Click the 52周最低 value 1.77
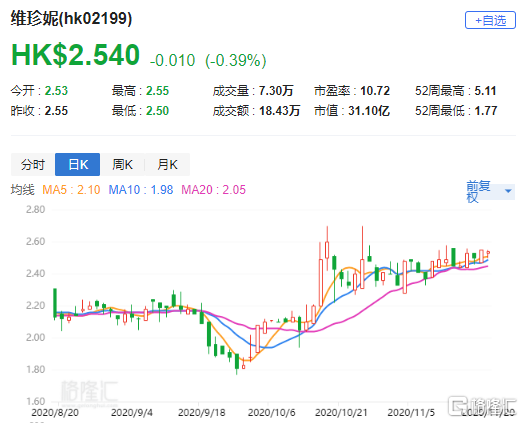Image resolution: width=523 pixels, height=423 pixels. tap(486, 111)
